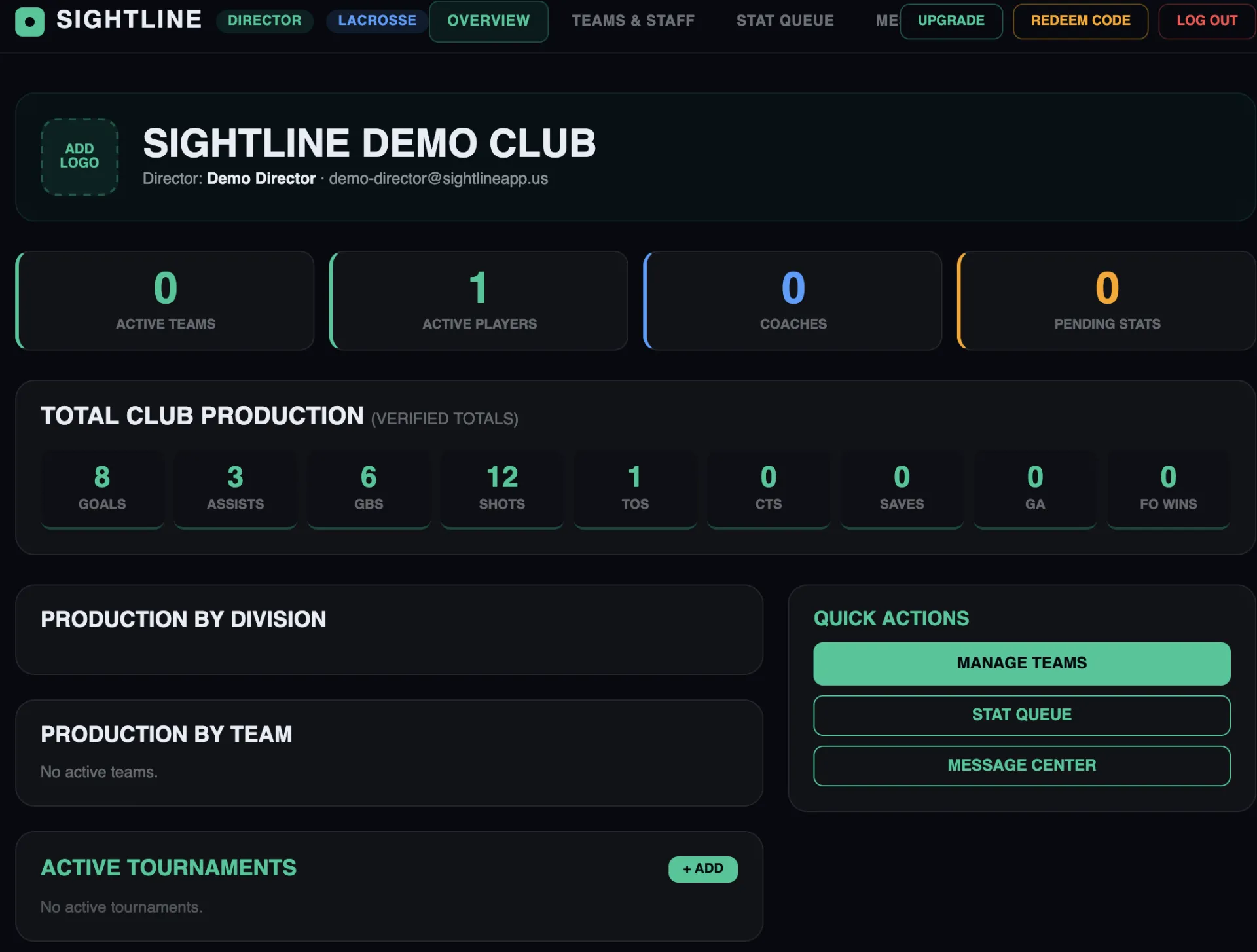Click the Director role badge

click(x=264, y=20)
